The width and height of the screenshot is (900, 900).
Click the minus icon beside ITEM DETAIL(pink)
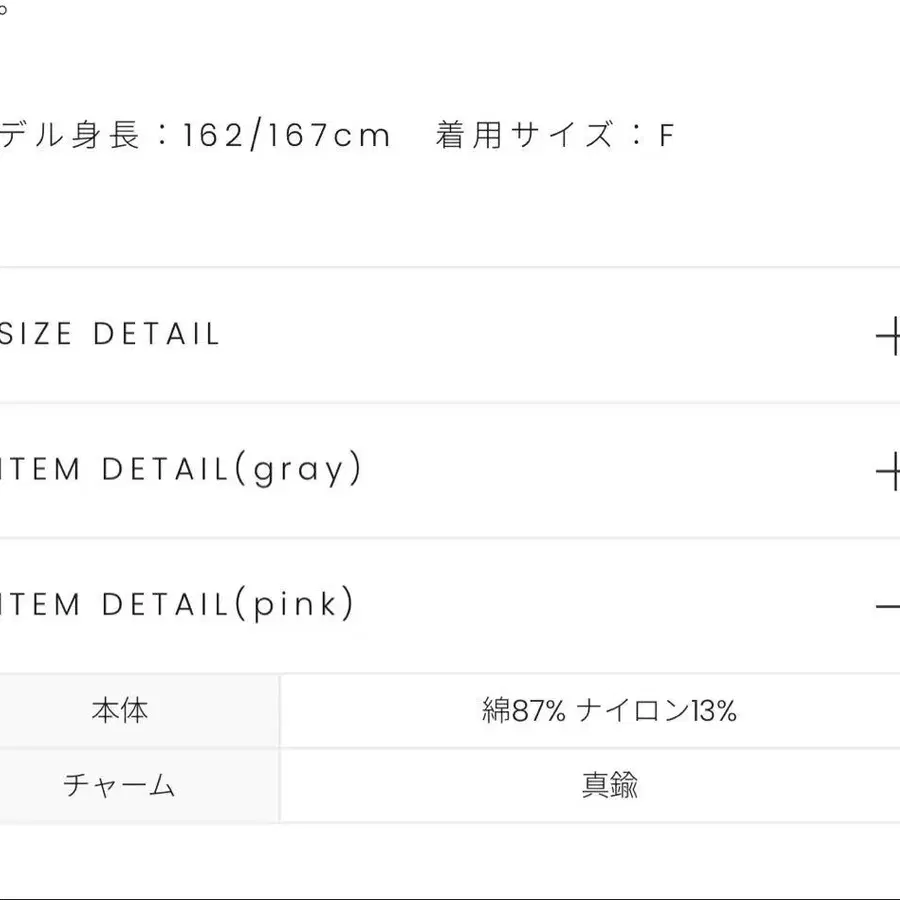point(888,606)
